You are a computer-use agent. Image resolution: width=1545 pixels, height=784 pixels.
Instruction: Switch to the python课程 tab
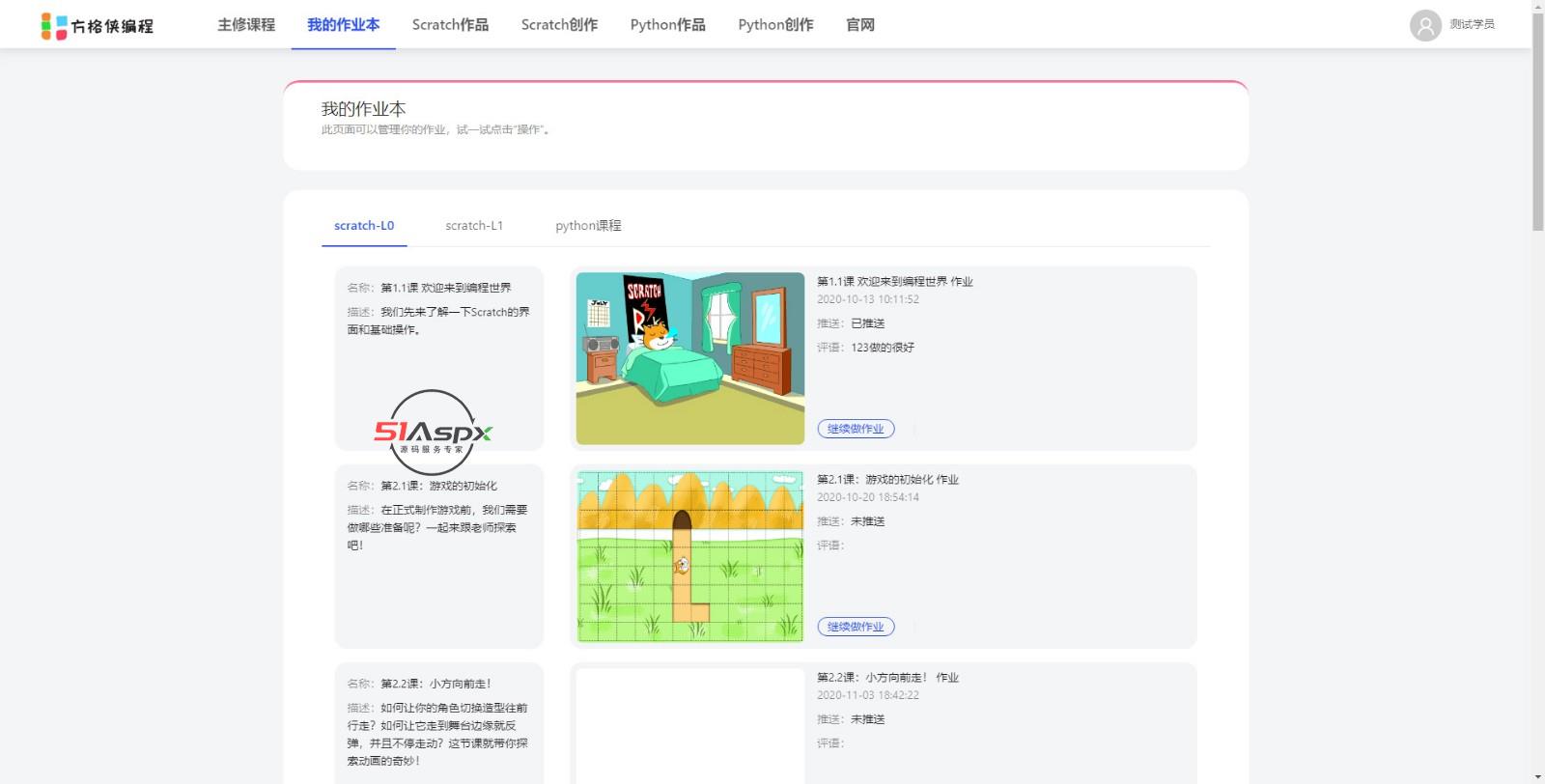pyautogui.click(x=588, y=226)
